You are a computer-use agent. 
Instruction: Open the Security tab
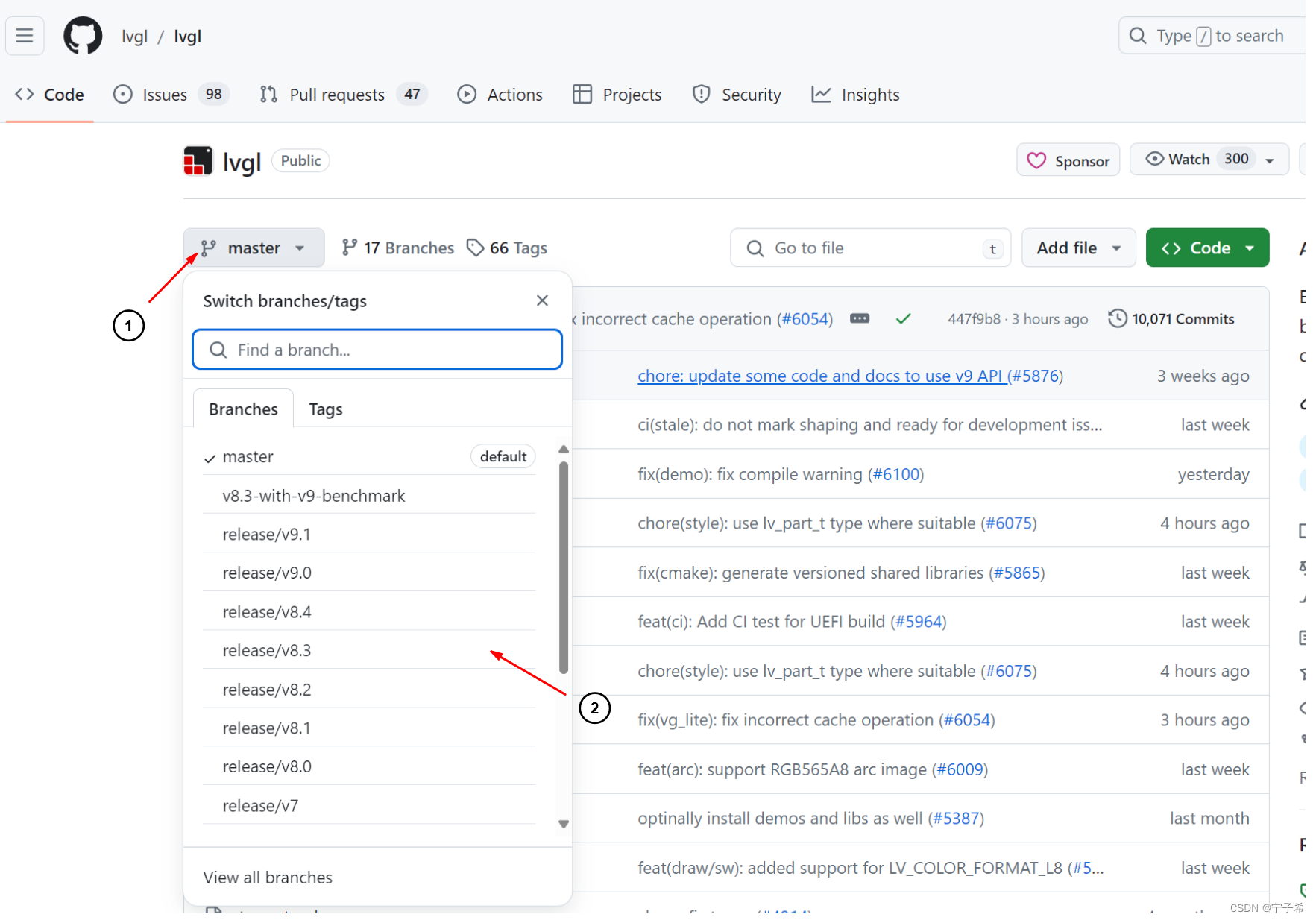[x=737, y=95]
